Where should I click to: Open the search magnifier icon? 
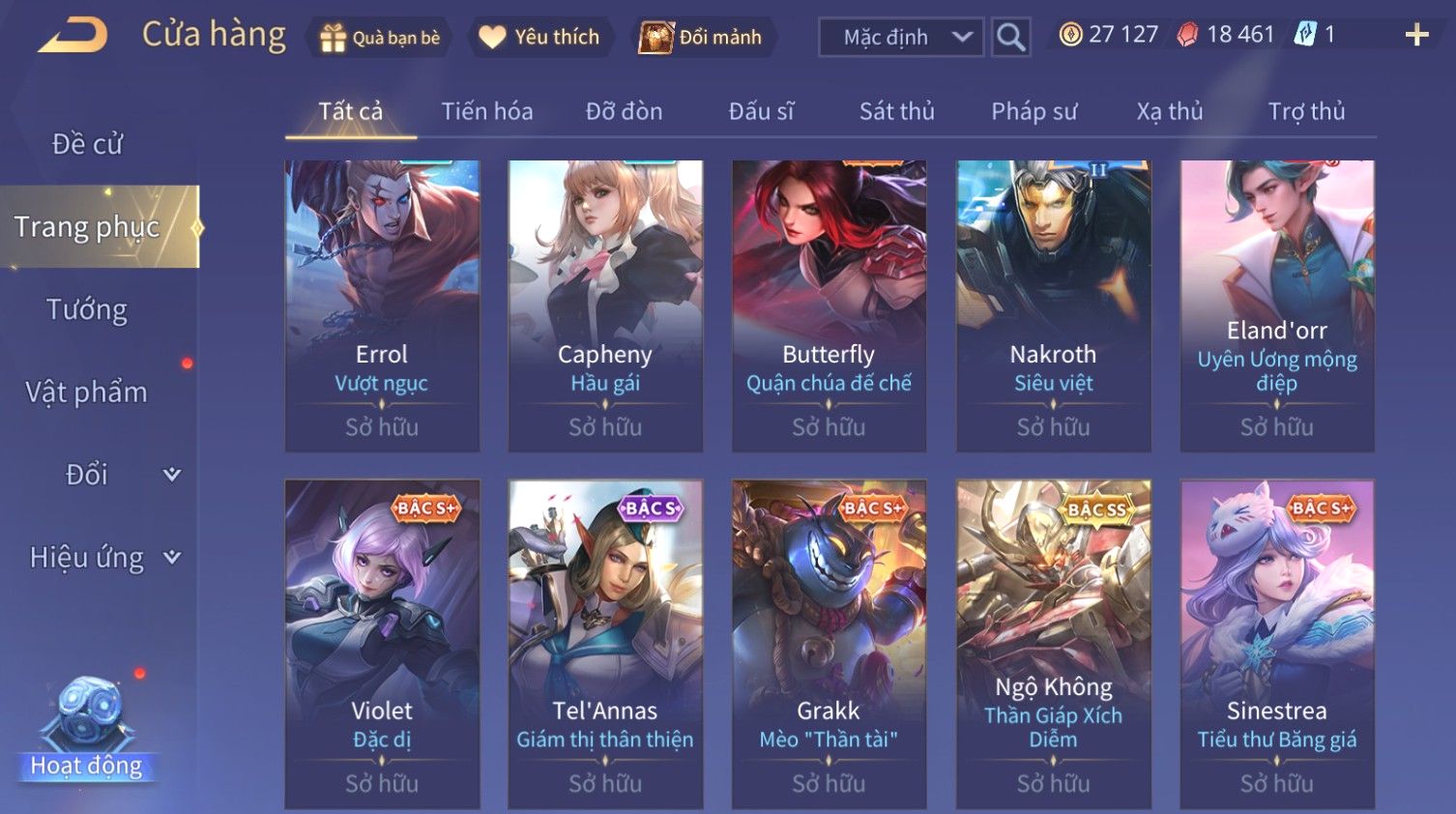tap(1010, 37)
